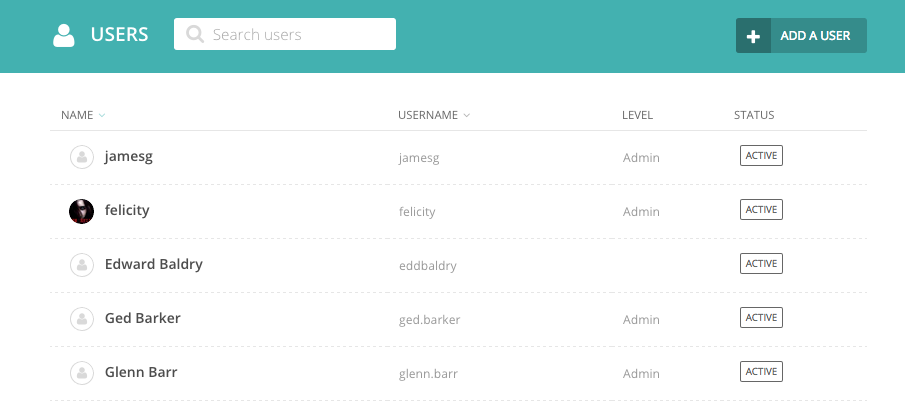The height and width of the screenshot is (414, 905).
Task: Toggle felicity's Active status badge
Action: coord(761,210)
